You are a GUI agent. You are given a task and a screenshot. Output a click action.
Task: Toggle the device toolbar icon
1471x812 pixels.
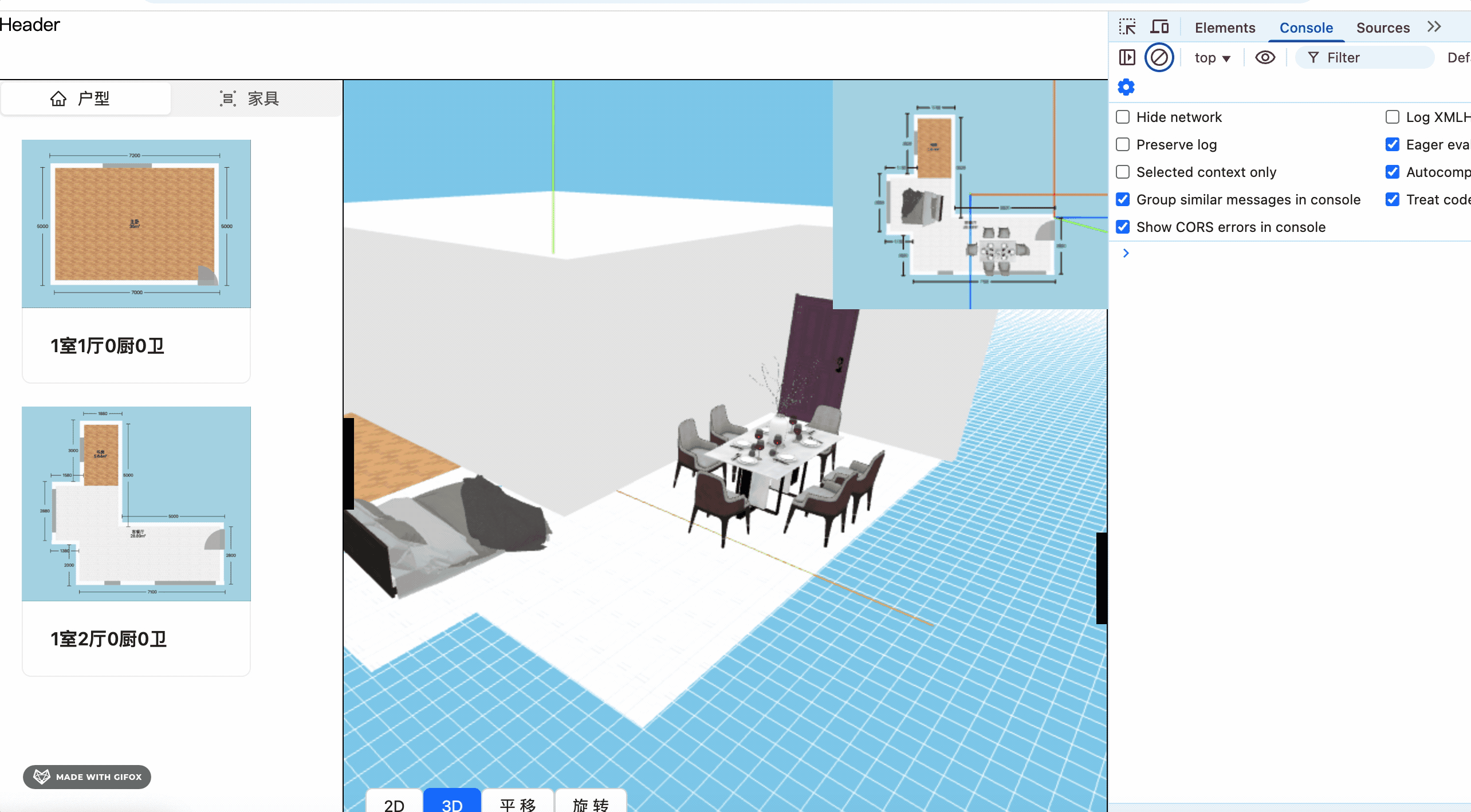pos(1159,27)
